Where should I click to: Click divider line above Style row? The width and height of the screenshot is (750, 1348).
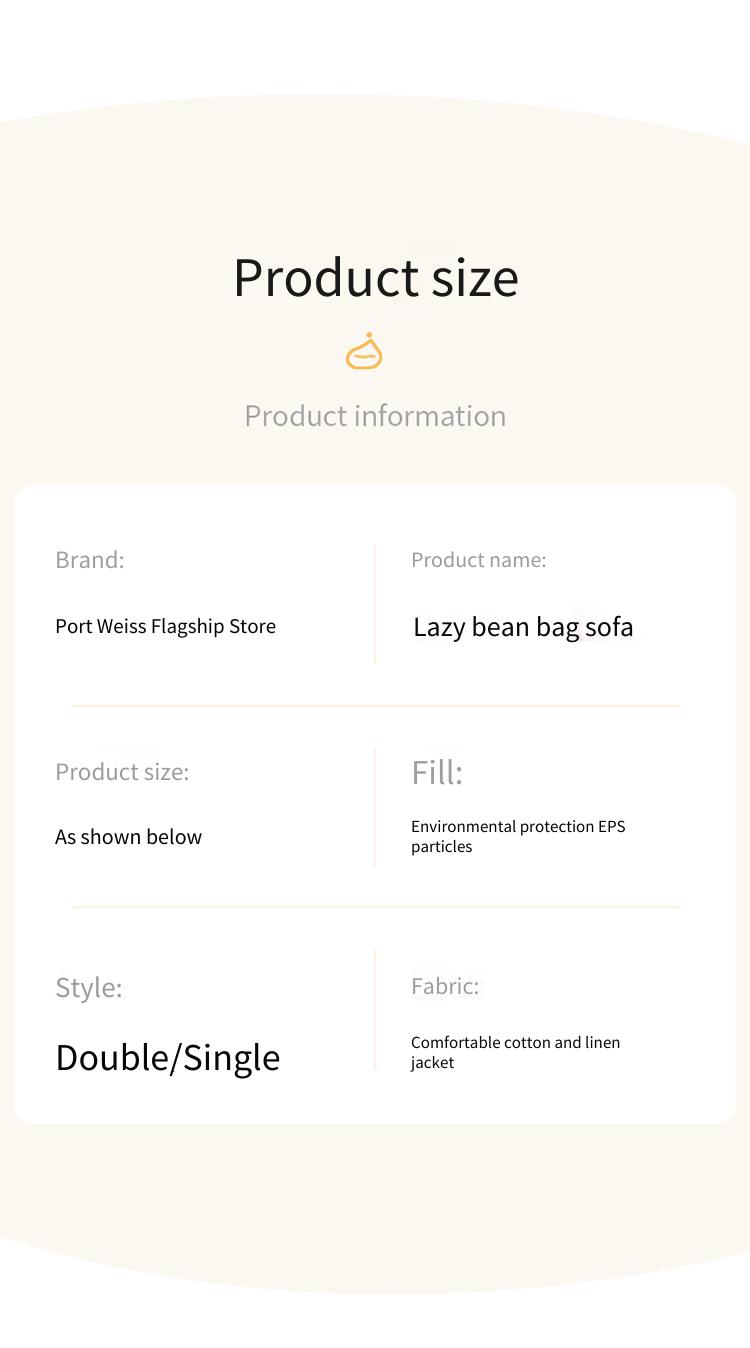pyautogui.click(x=376, y=908)
